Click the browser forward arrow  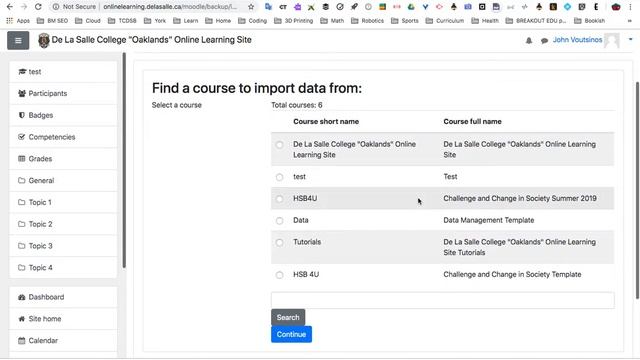pyautogui.click(x=24, y=7)
